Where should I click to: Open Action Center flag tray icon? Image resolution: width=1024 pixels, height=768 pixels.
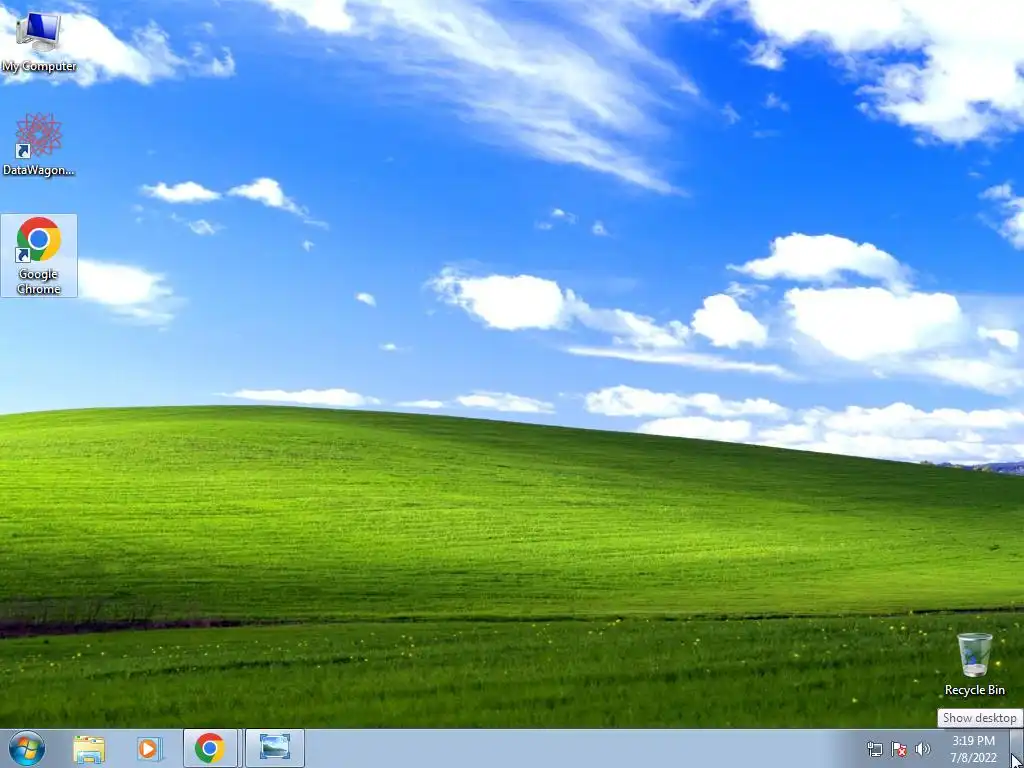click(899, 749)
